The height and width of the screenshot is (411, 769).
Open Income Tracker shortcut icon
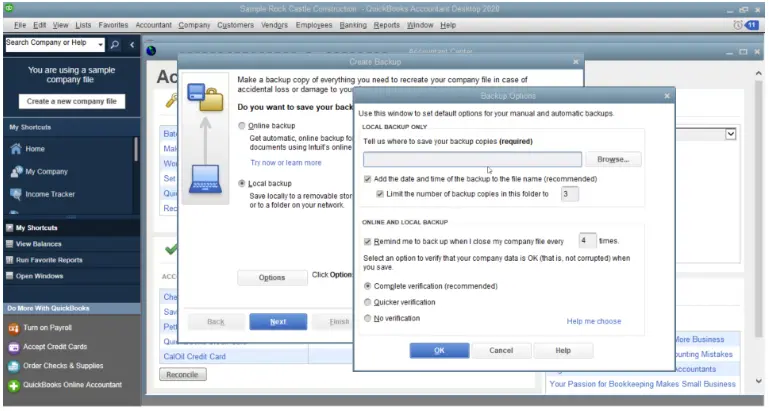click(x=16, y=194)
